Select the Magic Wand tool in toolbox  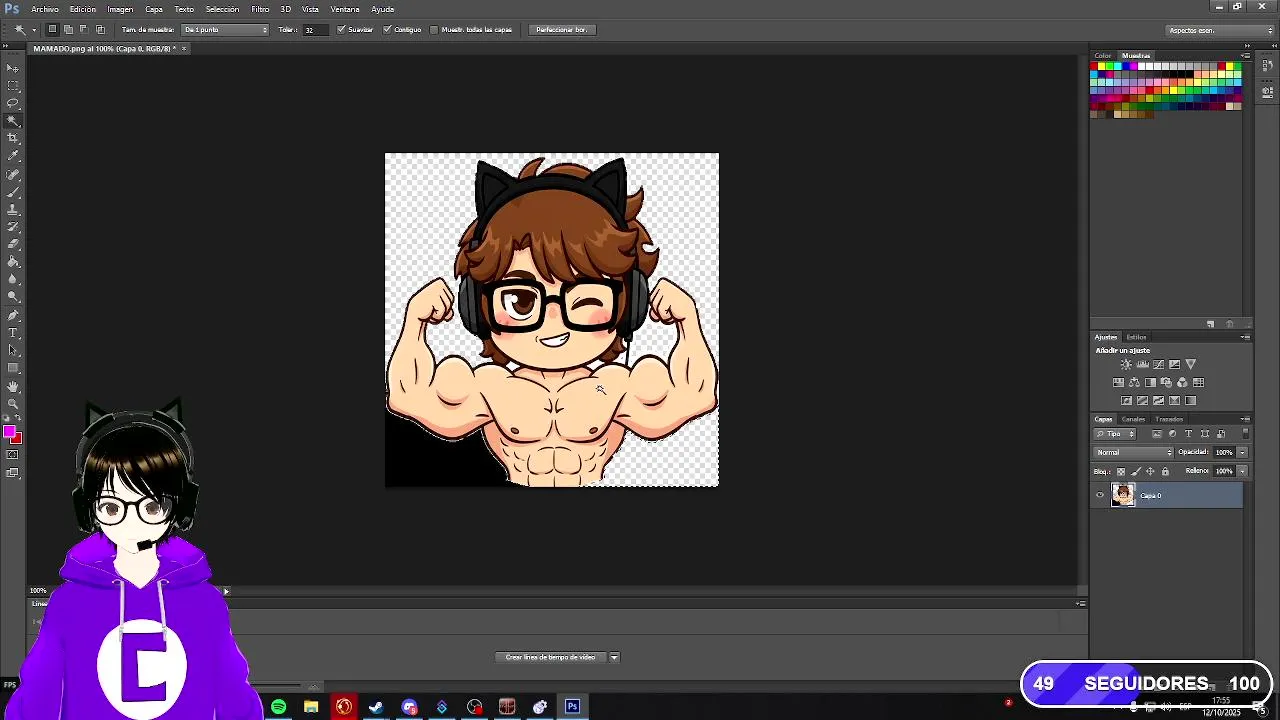point(13,120)
